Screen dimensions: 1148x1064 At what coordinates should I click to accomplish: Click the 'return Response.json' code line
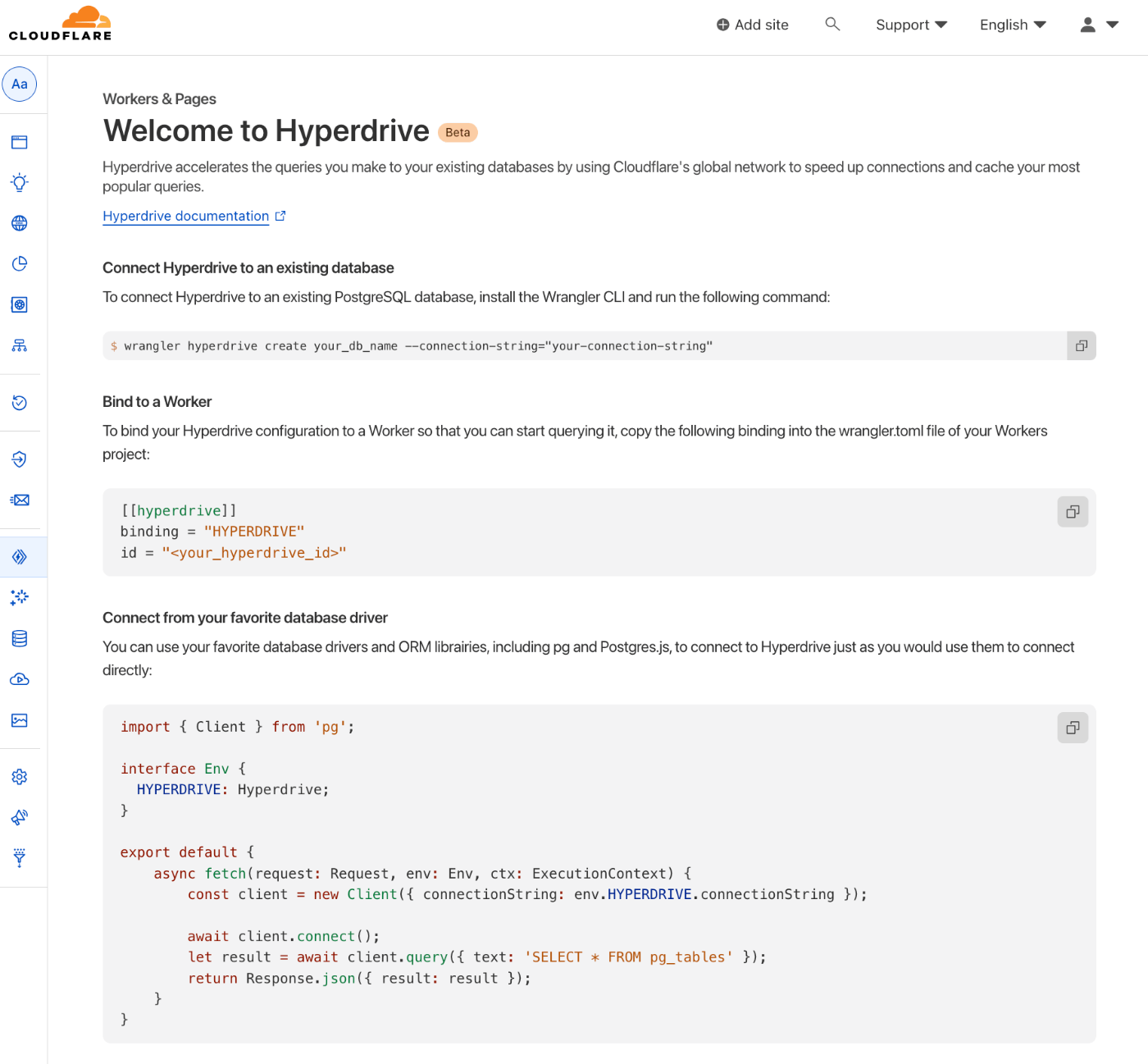pyautogui.click(x=359, y=978)
